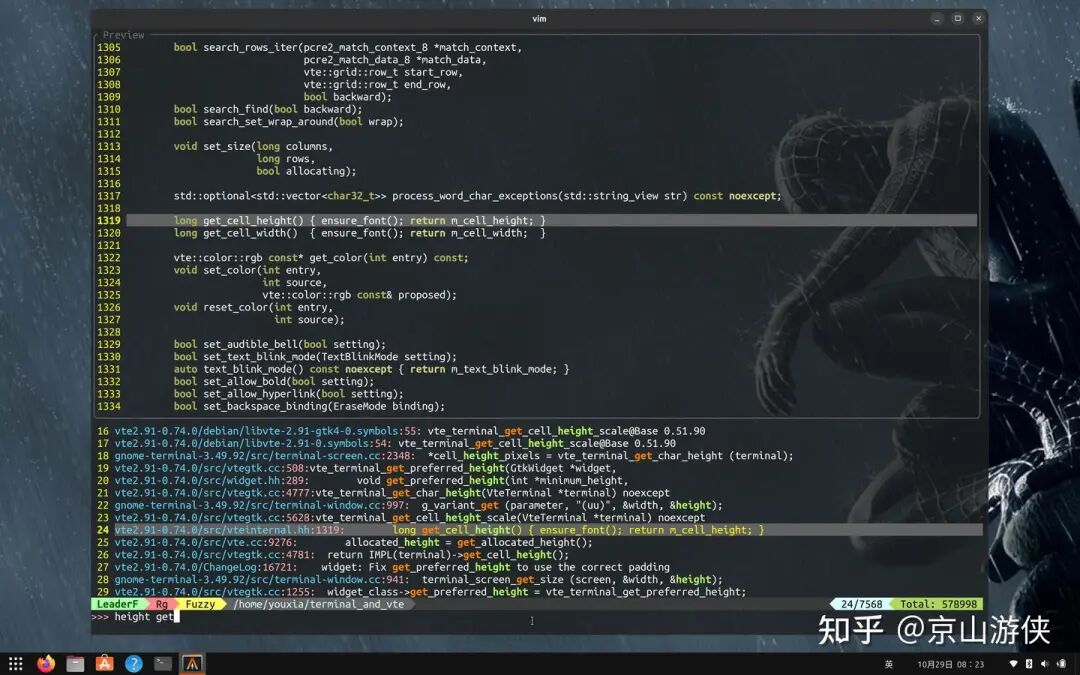This screenshot has height=675, width=1080.
Task: Maximize the vim window
Action: coord(957,19)
